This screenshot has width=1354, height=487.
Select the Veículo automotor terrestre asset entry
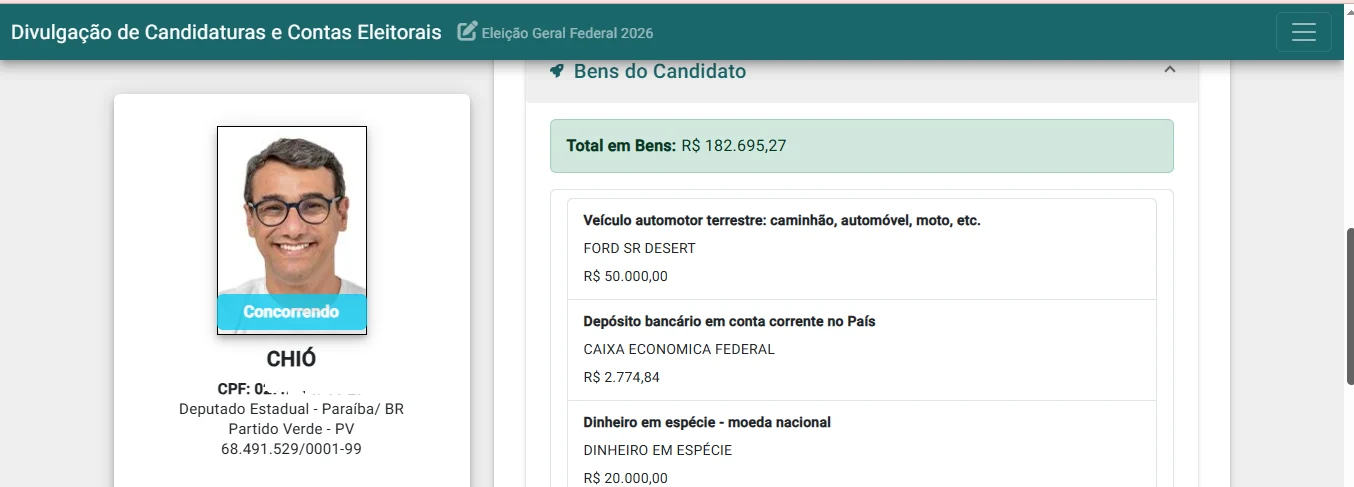[x=861, y=249]
